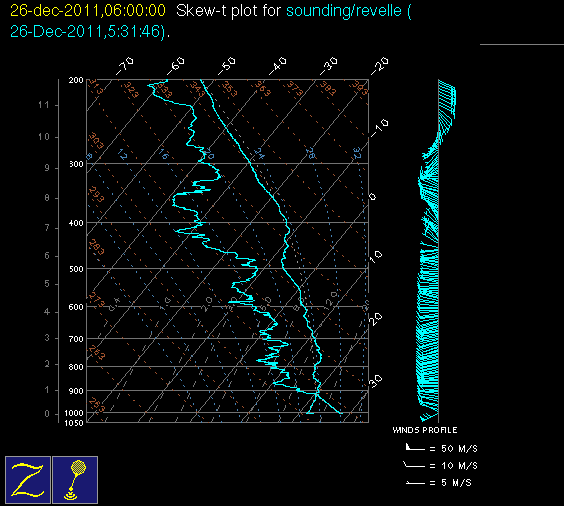Image resolution: width=564 pixels, height=506 pixels.
Task: Click the 10 temperature label on right edge
Action: 376,257
